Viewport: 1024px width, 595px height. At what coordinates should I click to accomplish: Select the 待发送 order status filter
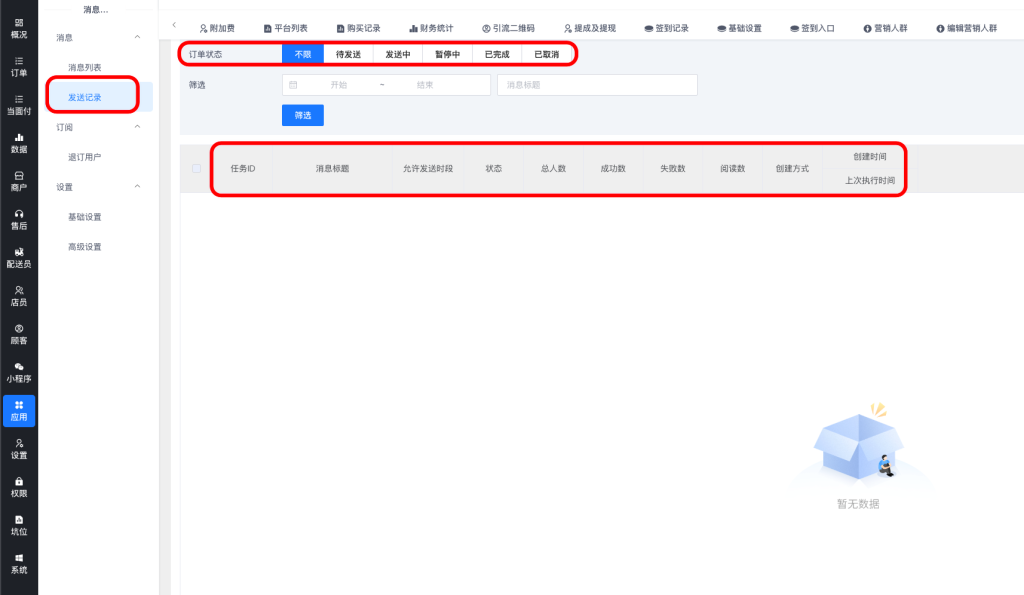pos(348,54)
